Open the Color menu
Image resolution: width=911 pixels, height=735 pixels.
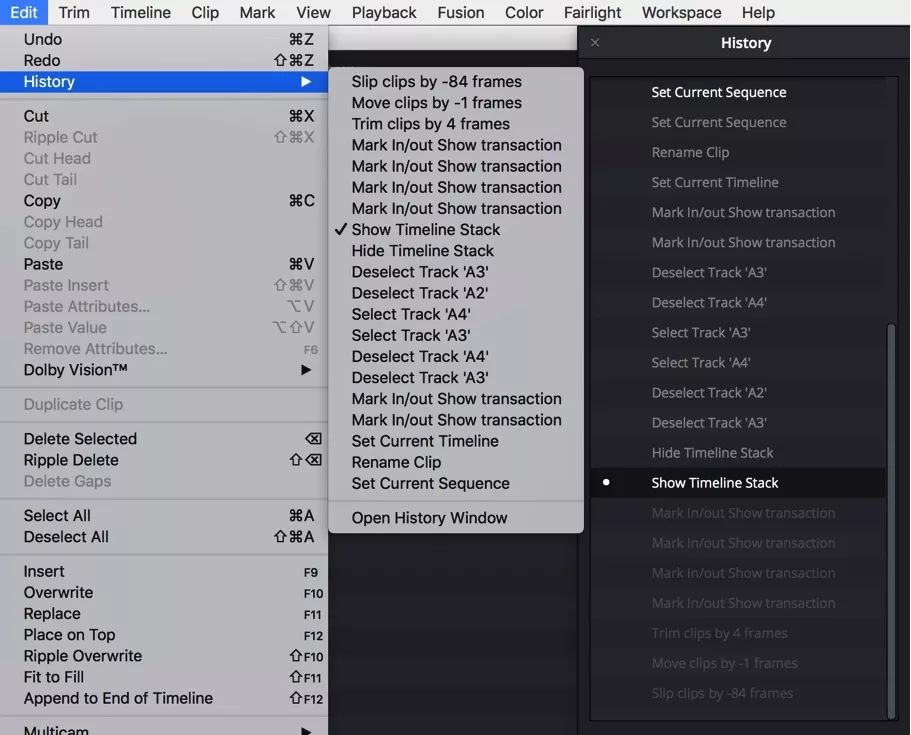[x=524, y=12]
